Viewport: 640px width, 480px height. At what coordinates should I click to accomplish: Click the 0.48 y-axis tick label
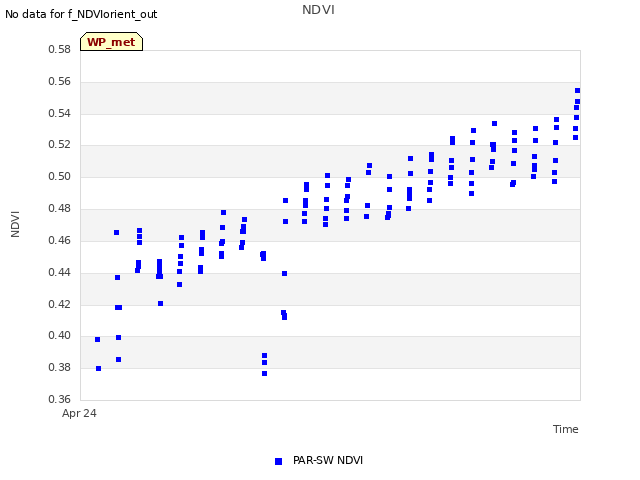point(59,208)
